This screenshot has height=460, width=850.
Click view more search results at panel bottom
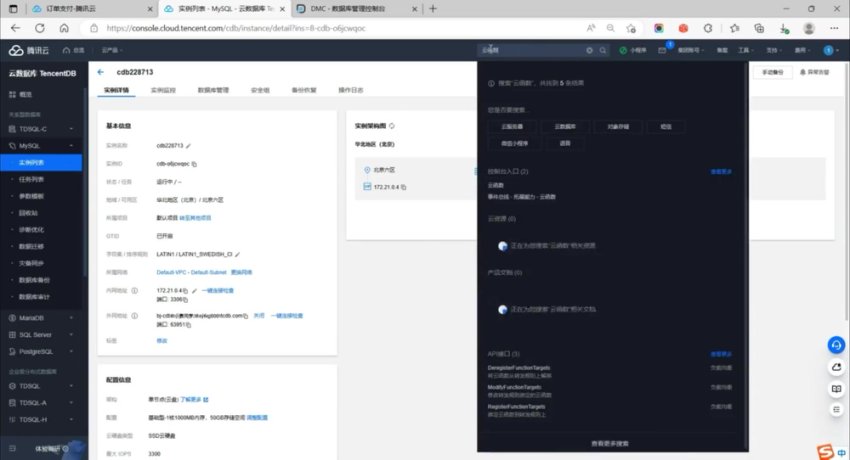pyautogui.click(x=610, y=443)
